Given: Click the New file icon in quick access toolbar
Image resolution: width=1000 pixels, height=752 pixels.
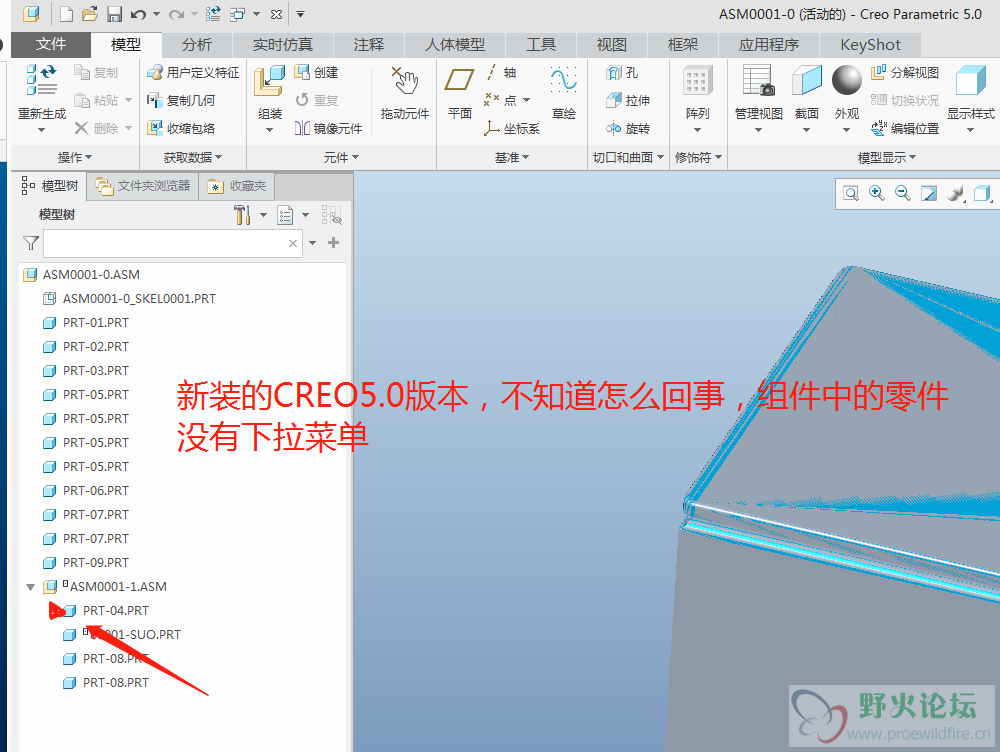Looking at the screenshot, I should tap(66, 13).
